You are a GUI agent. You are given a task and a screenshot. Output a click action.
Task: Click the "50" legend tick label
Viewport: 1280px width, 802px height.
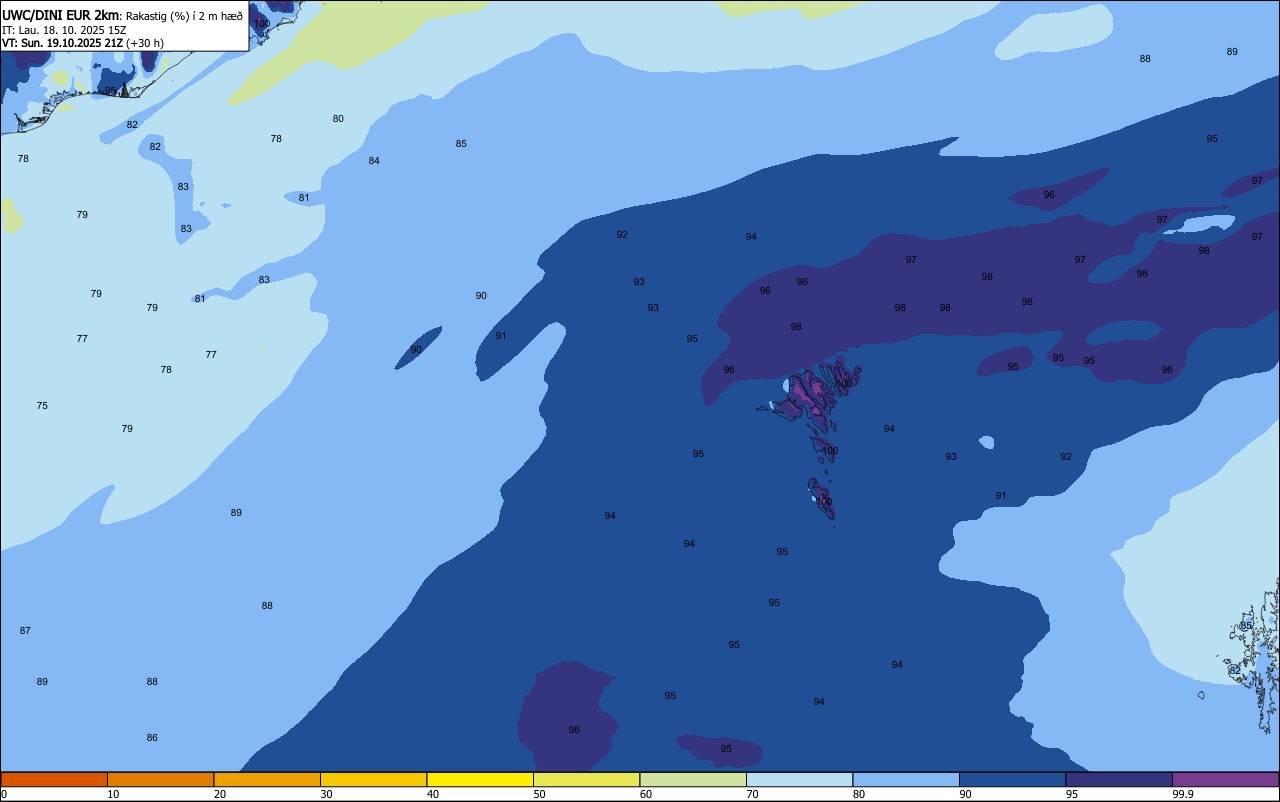pos(539,794)
